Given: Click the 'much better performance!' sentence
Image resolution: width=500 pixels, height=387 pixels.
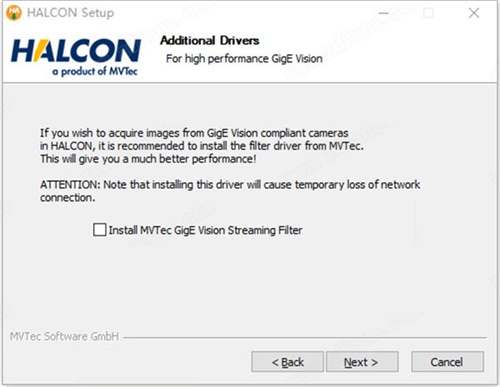Looking at the screenshot, I should (148, 159).
